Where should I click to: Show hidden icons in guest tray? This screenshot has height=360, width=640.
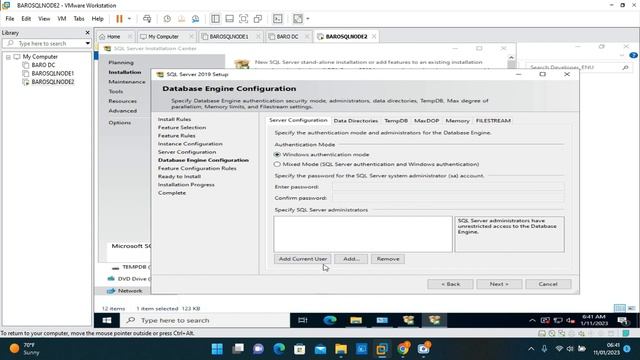click(x=532, y=320)
